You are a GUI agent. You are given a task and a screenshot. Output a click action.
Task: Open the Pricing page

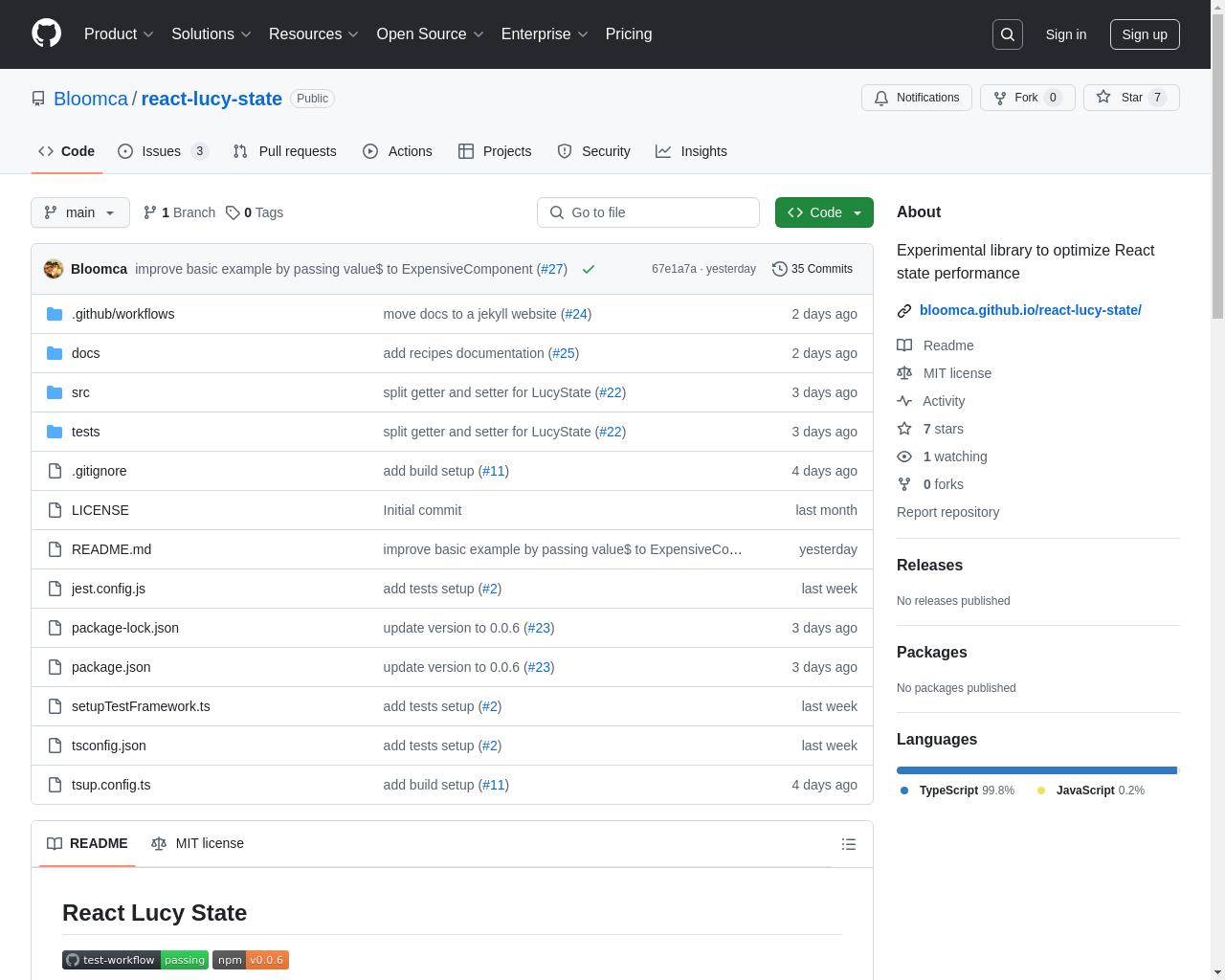tap(629, 33)
